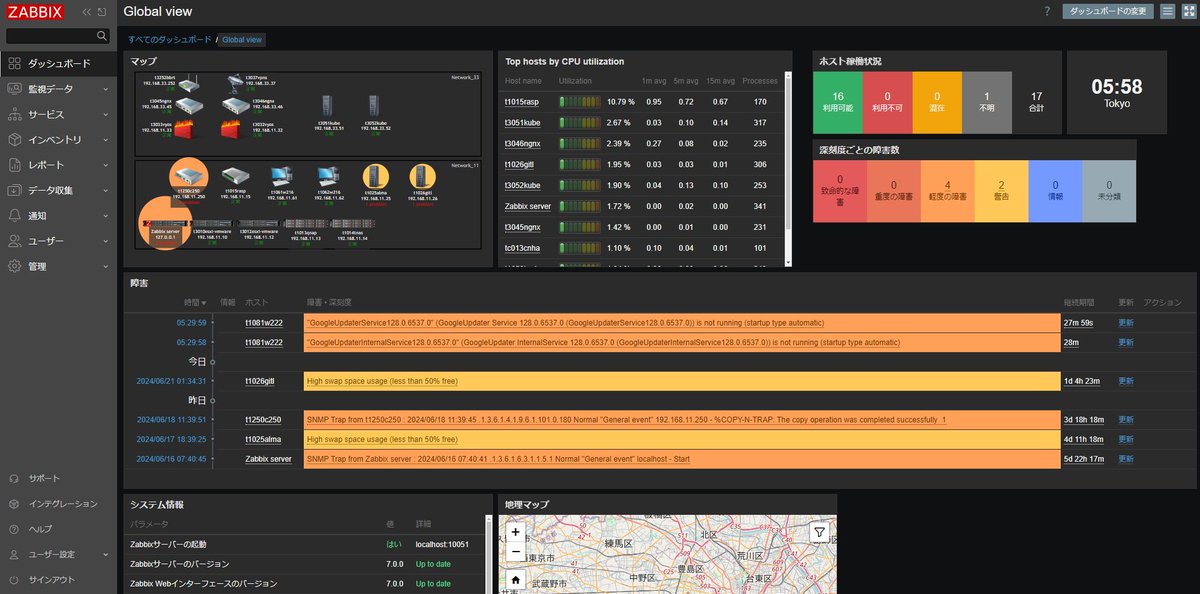Click 0 利用不可 red tile
The width and height of the screenshot is (1200, 594).
click(x=887, y=102)
